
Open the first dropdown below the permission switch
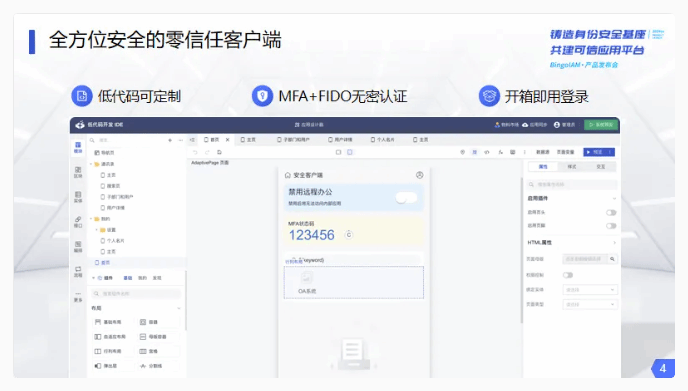590,290
